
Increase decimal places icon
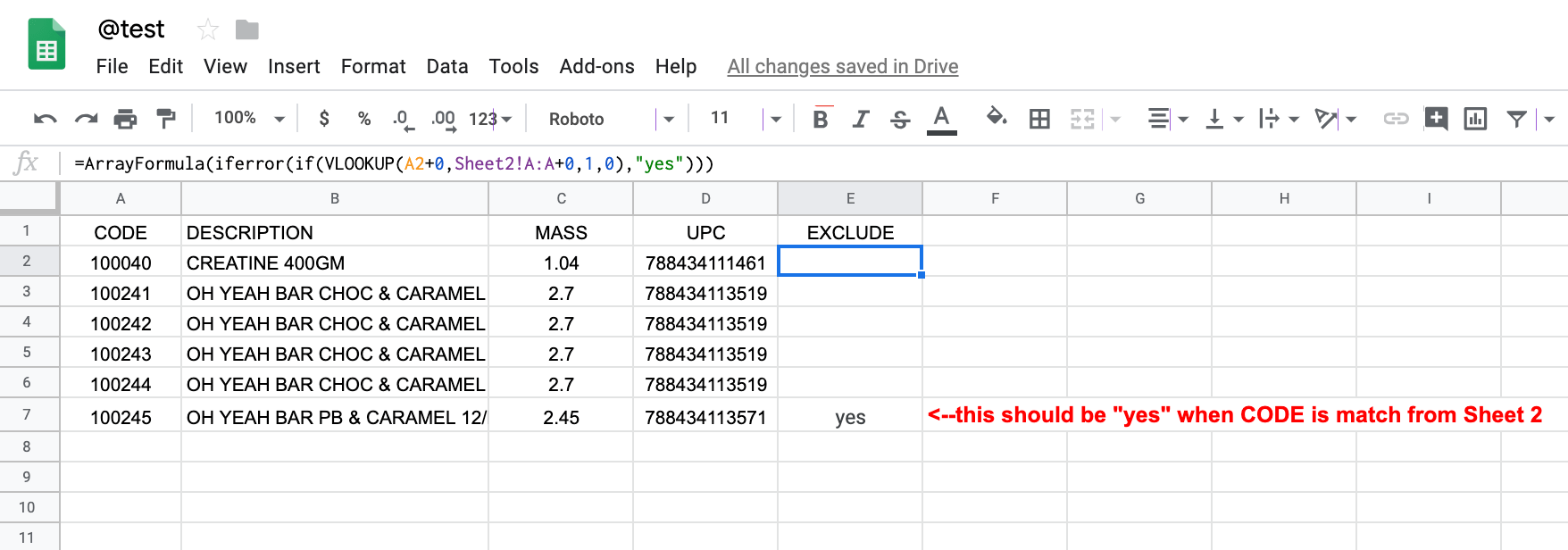coord(444,119)
